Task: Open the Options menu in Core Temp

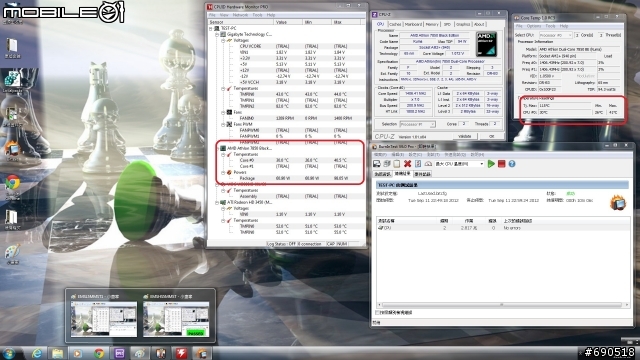Action: [533, 26]
